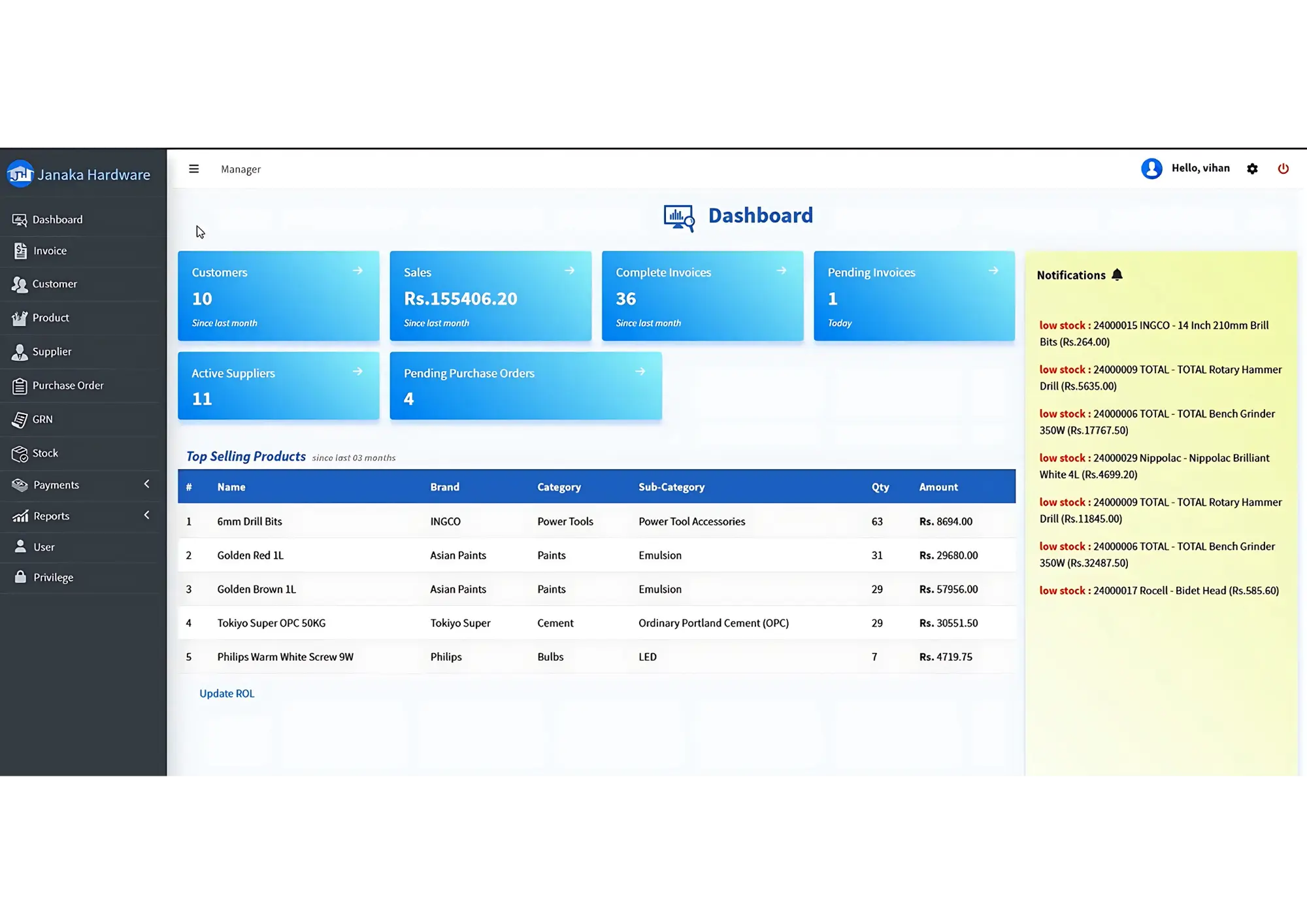1307x924 pixels.
Task: Click low stock Rocell Bidet Head notification
Action: point(1159,591)
